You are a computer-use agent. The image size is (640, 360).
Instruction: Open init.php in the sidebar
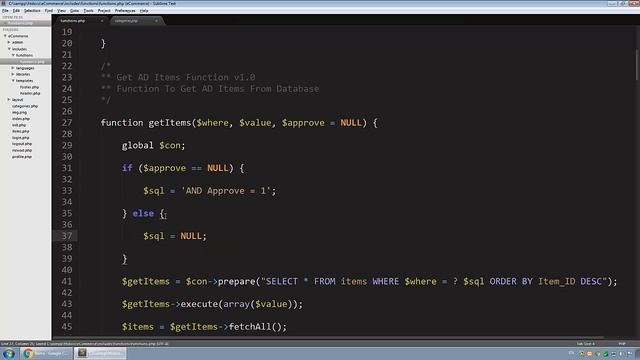point(19,125)
